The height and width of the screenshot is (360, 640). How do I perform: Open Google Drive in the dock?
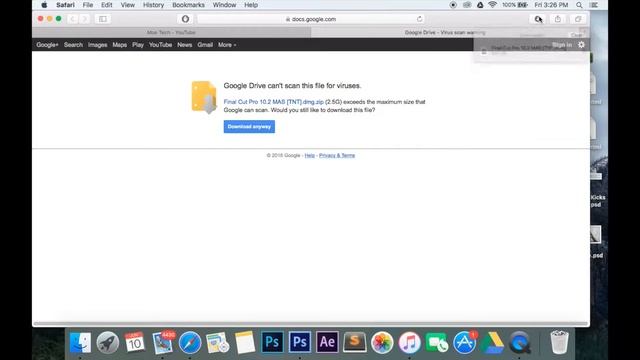tap(492, 342)
